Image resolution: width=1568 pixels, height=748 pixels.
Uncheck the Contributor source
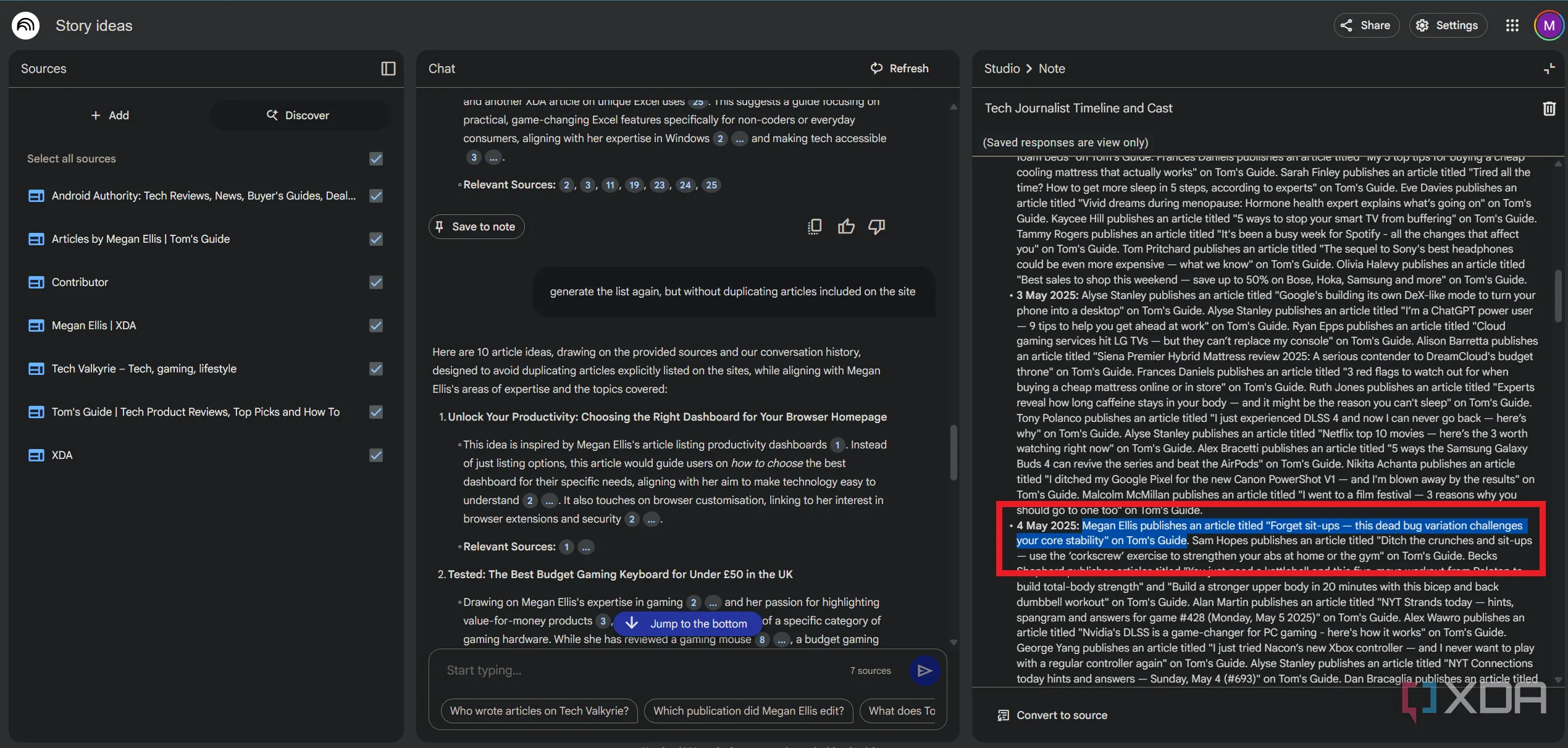(376, 282)
